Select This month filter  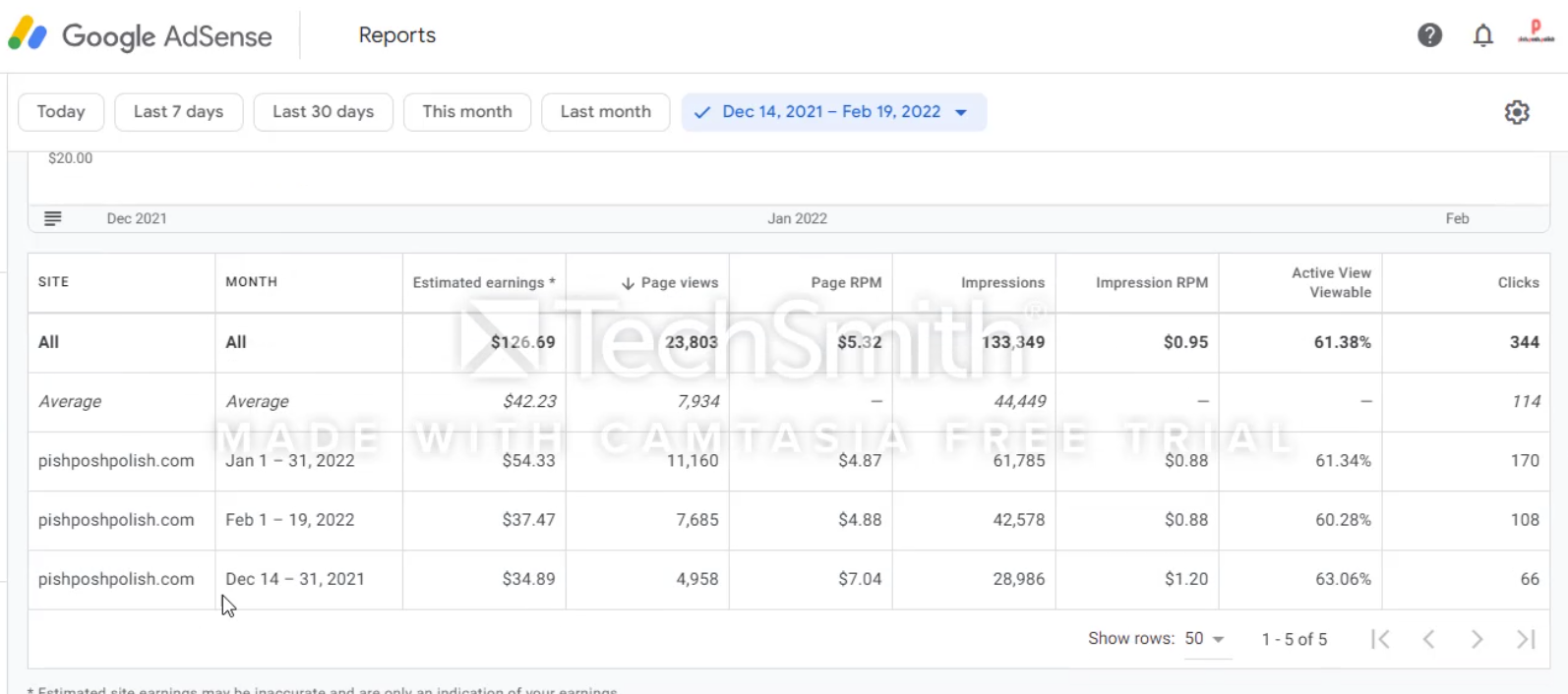pyautogui.click(x=467, y=112)
